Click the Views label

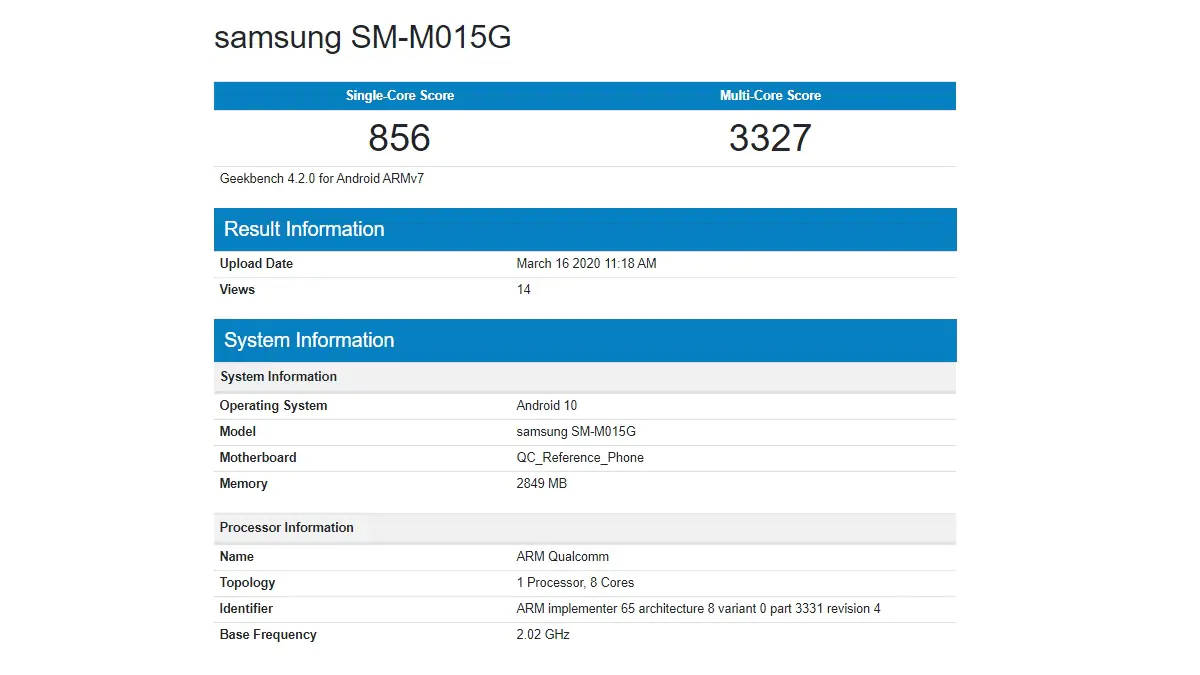click(237, 290)
